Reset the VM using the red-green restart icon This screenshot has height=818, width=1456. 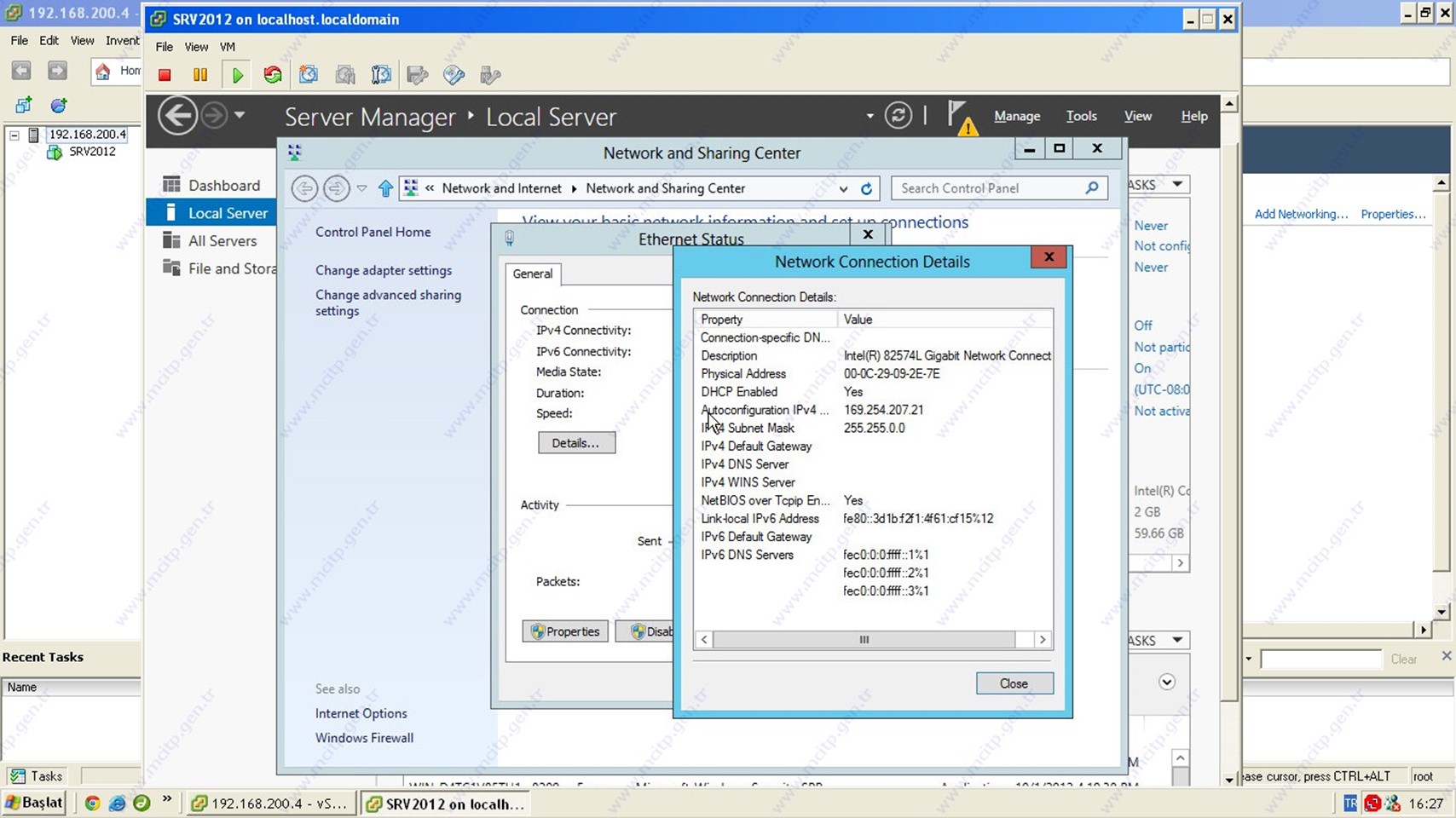[273, 75]
